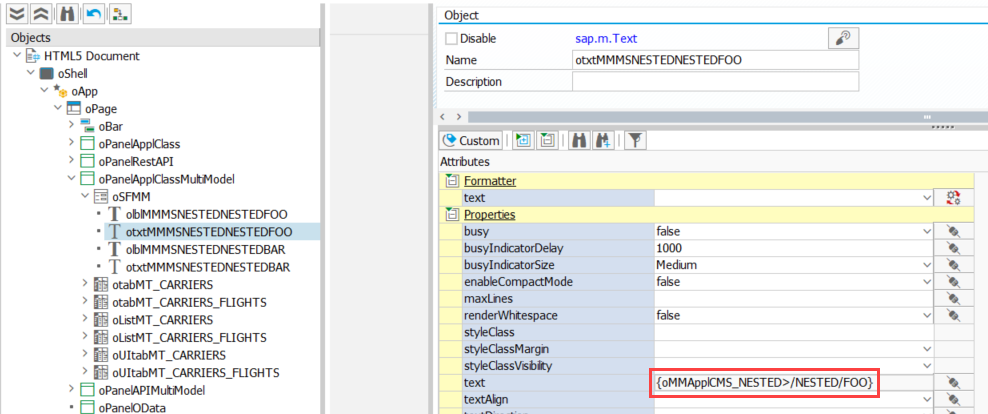Expand all attribute groups icon
988x414 pixels.
523,141
